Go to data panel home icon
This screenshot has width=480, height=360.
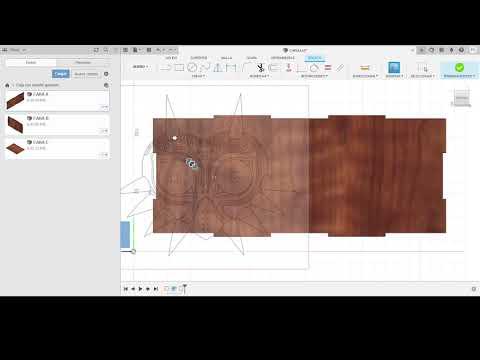tap(7, 85)
